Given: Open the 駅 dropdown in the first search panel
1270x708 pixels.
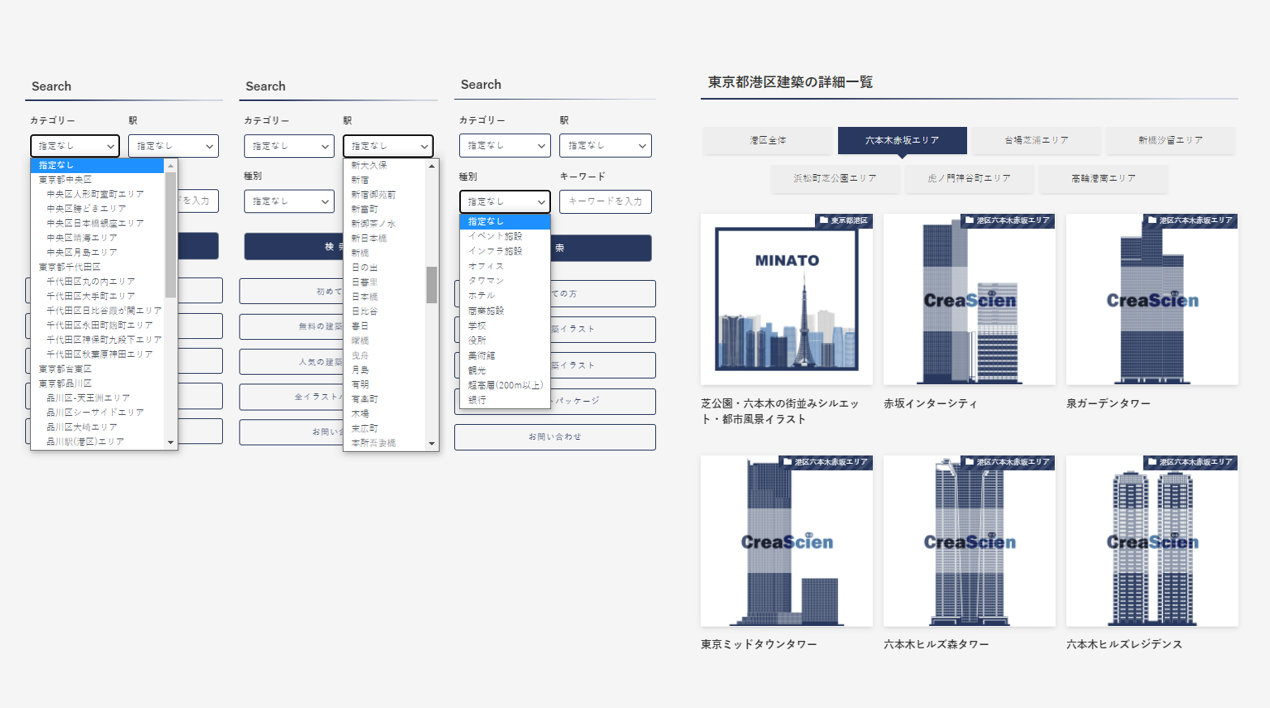Looking at the screenshot, I should 173,145.
